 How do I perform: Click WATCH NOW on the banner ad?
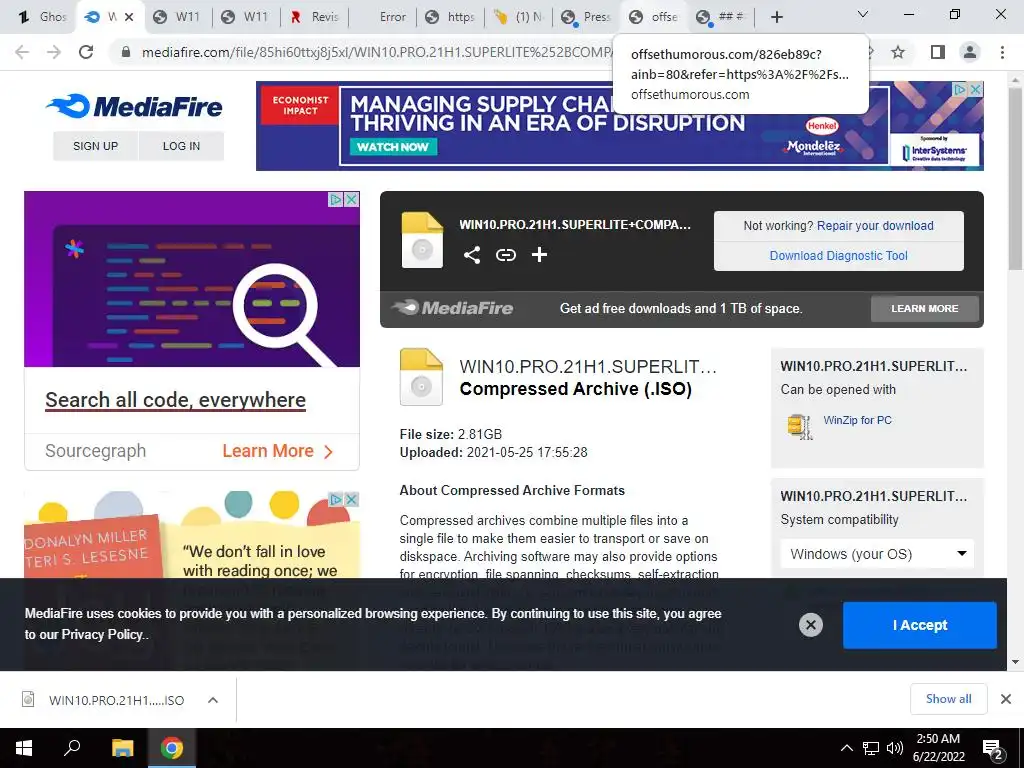[x=392, y=147]
